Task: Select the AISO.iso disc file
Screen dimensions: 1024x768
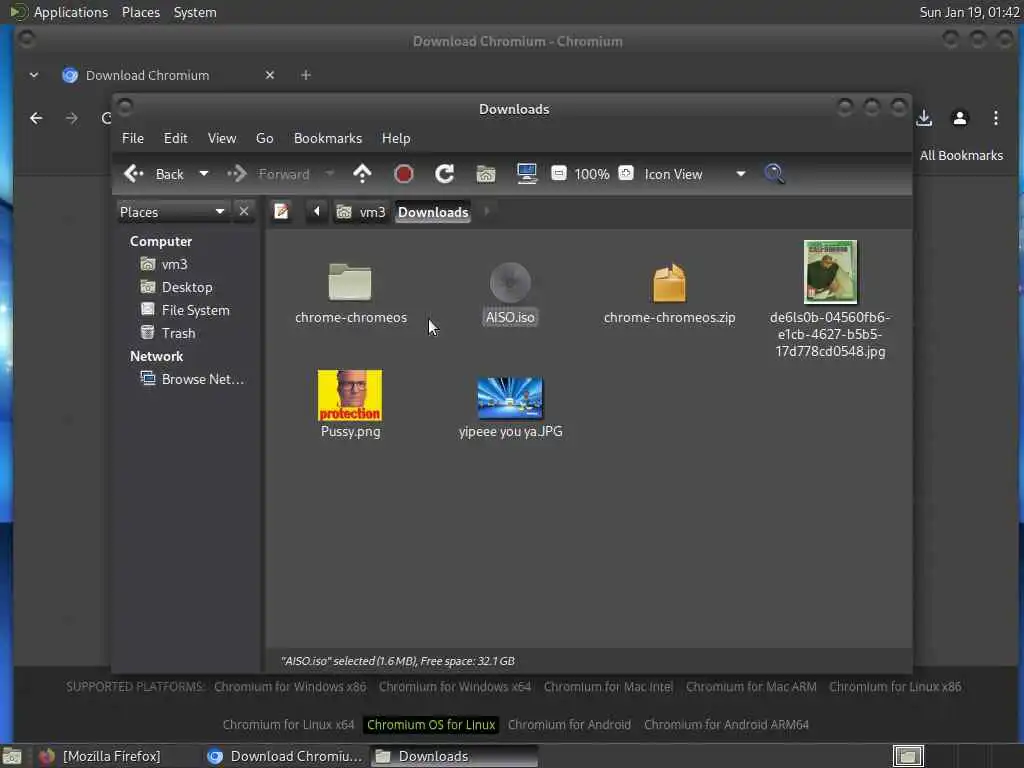Action: [510, 282]
